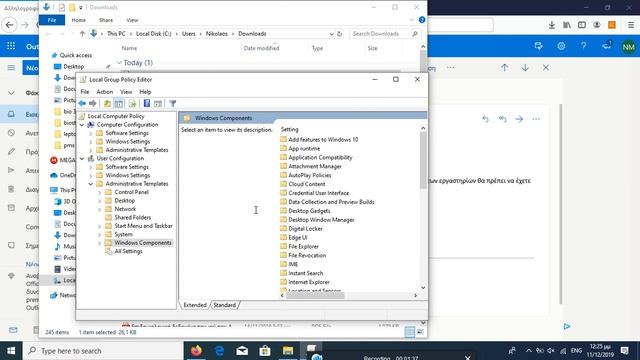Open the AutoPlay Policies folder
This screenshot has height=360, width=640.
(309, 175)
